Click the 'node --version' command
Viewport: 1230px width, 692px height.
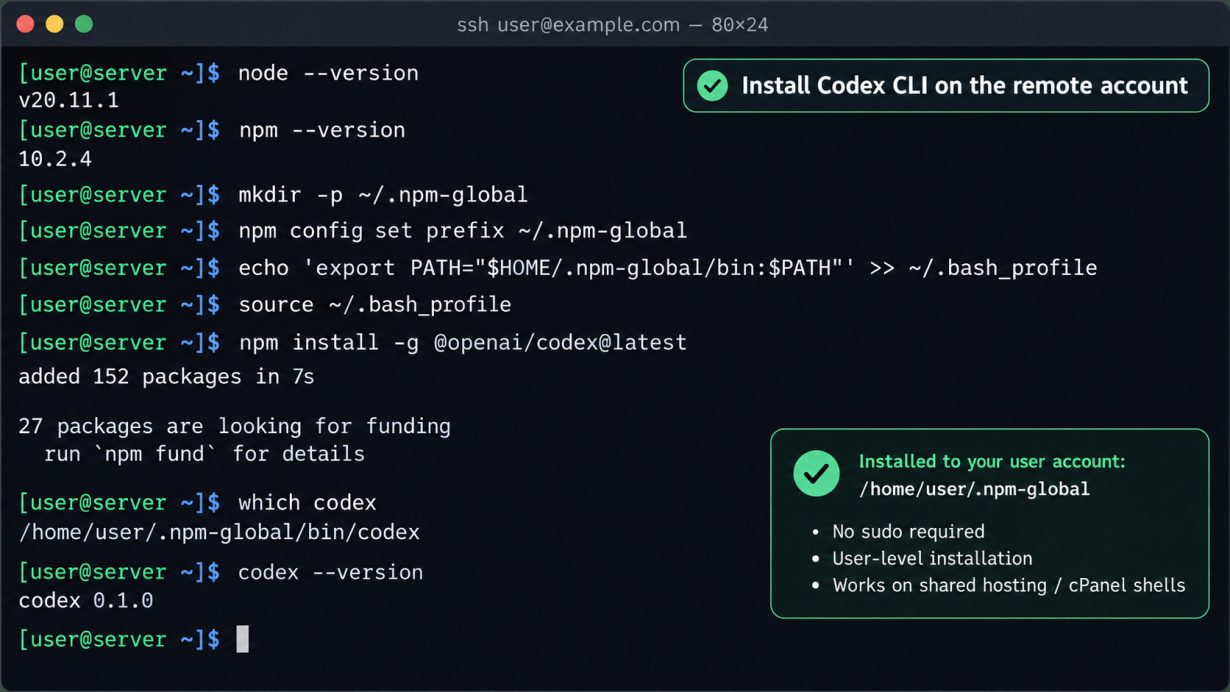coord(328,73)
